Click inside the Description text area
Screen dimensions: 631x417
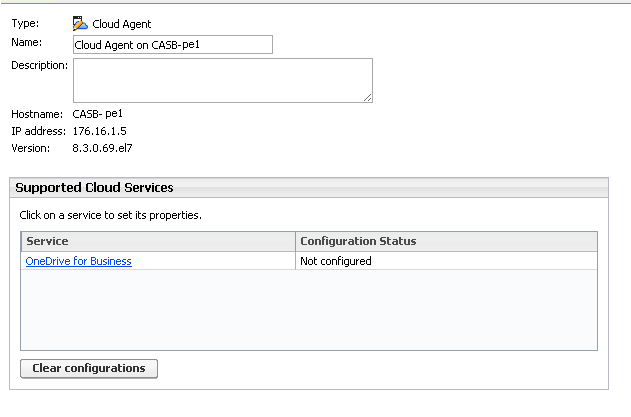pyautogui.click(x=223, y=81)
